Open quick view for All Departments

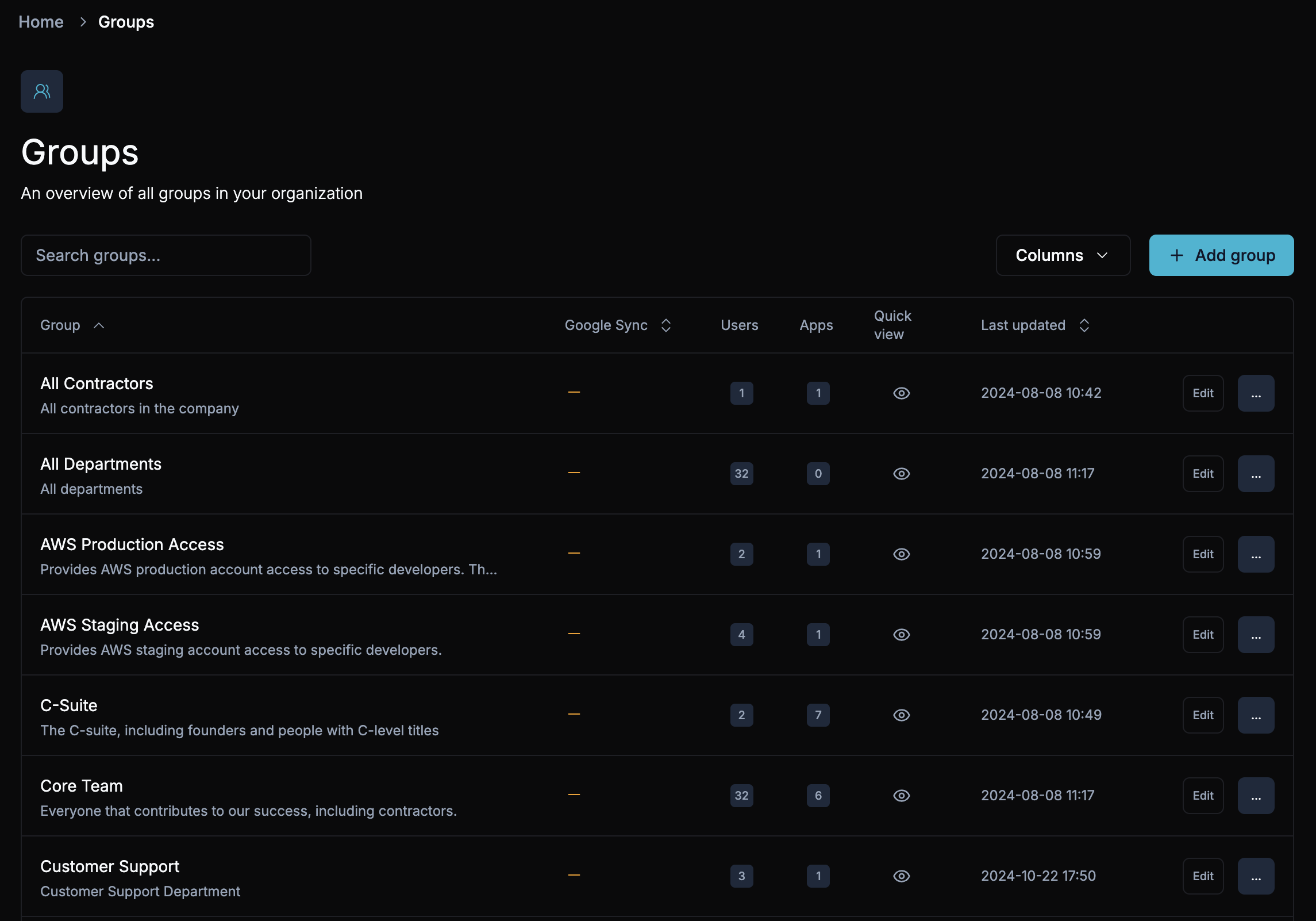point(901,474)
